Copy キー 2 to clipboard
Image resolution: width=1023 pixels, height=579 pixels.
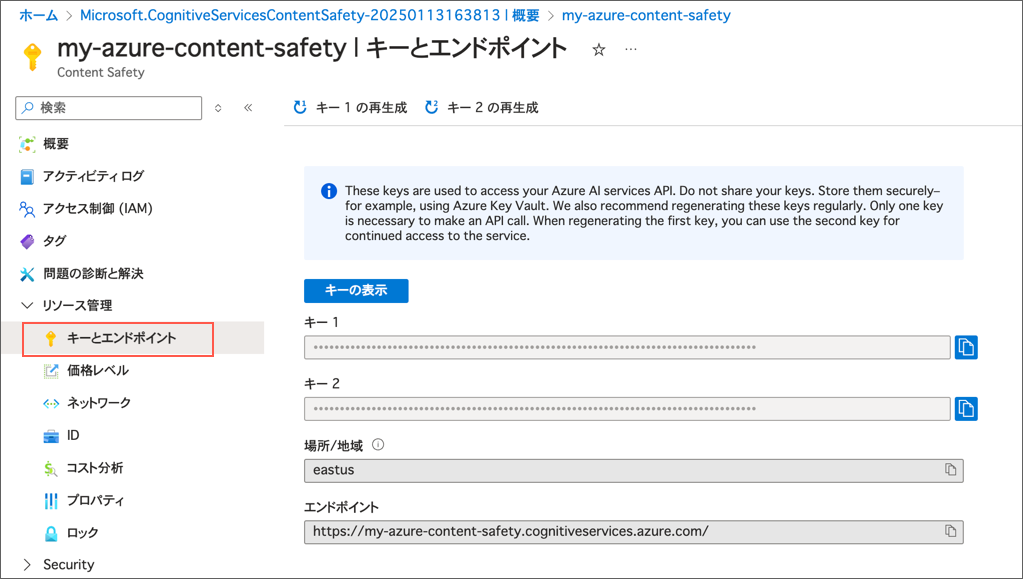click(966, 409)
